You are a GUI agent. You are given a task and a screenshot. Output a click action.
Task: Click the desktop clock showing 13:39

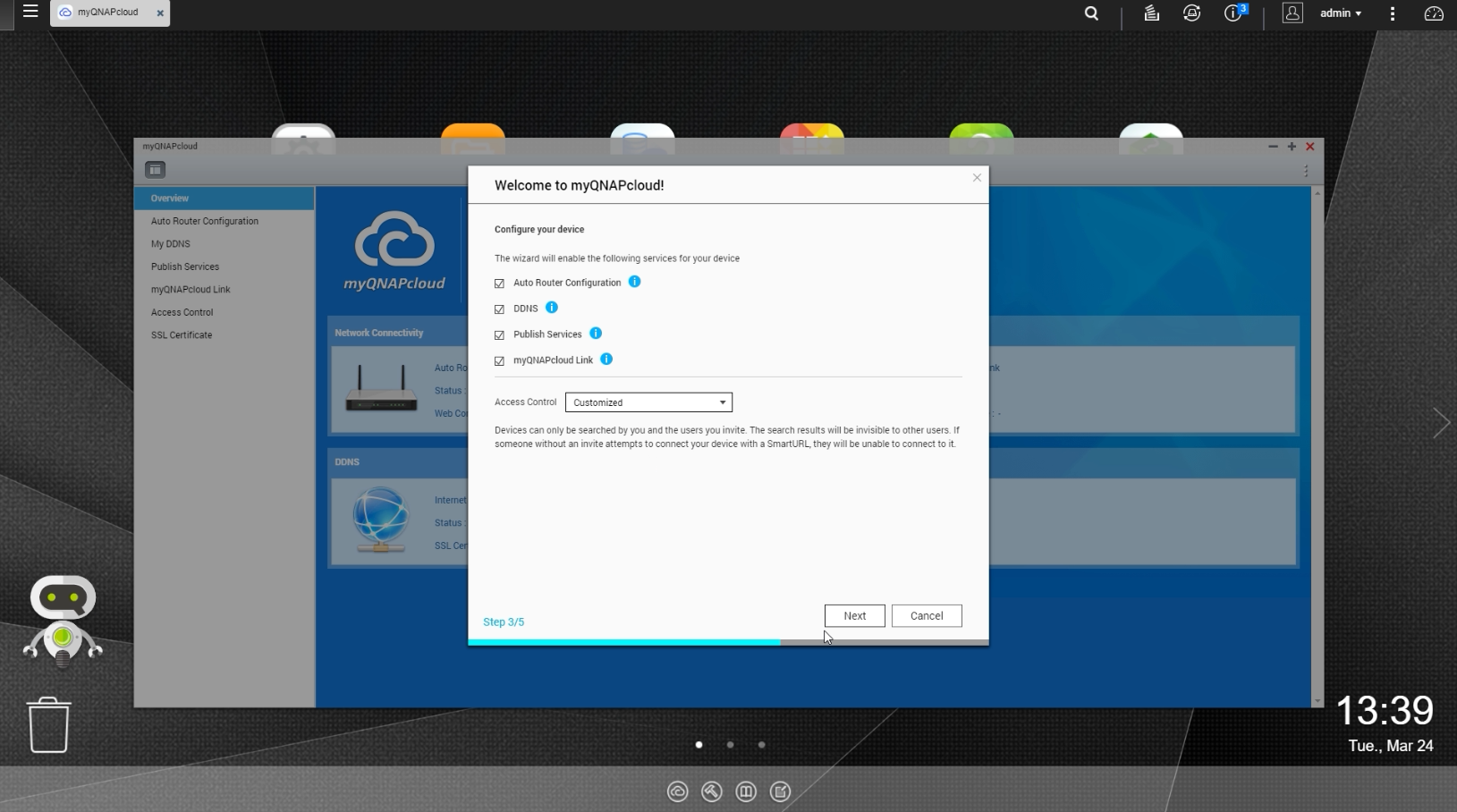click(x=1385, y=711)
